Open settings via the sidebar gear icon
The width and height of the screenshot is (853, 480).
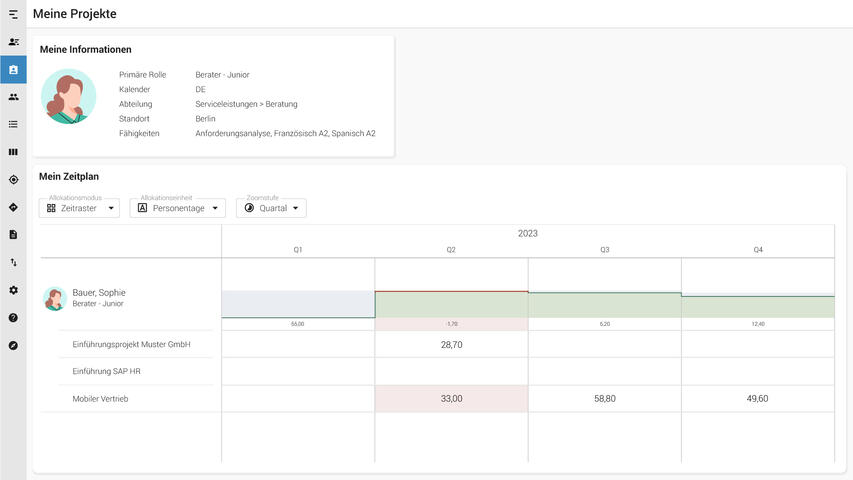(x=13, y=290)
